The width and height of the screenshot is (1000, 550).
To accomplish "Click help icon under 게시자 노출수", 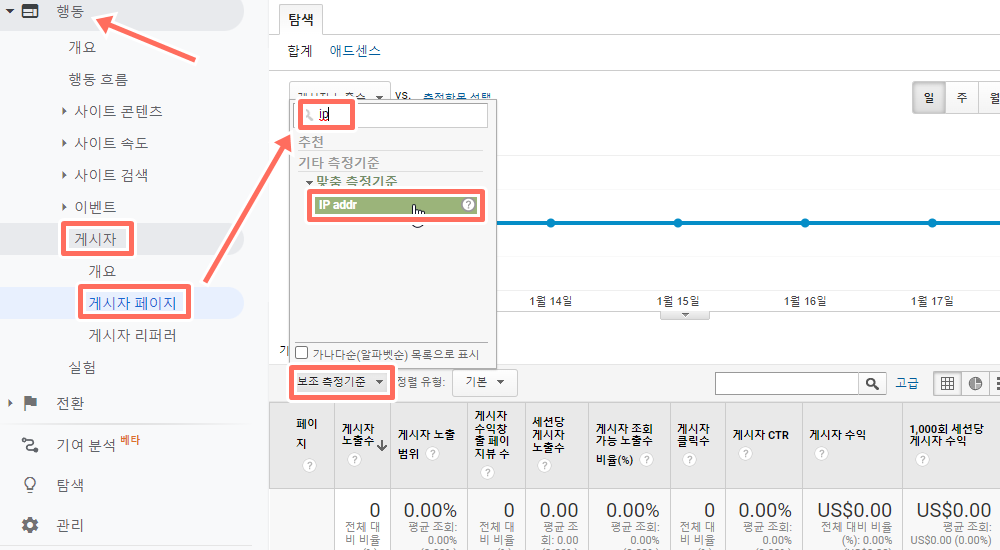I will (x=355, y=459).
